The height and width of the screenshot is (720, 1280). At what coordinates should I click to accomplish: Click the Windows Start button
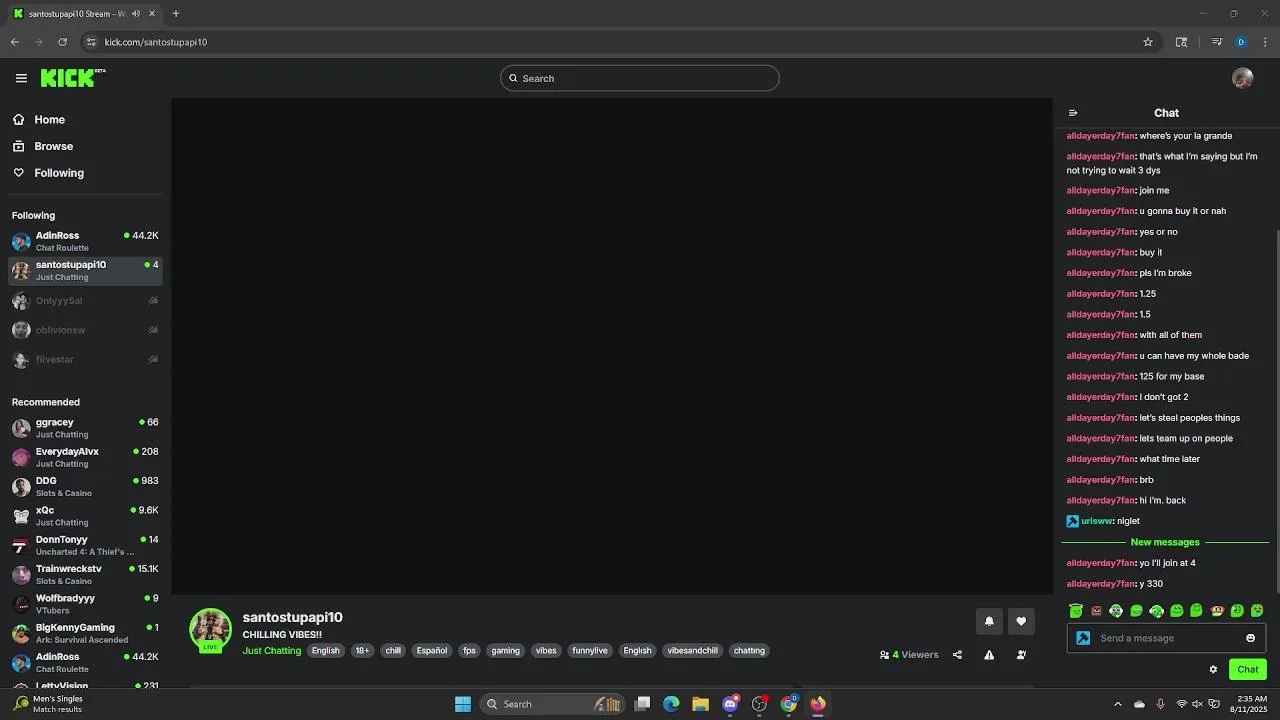463,704
